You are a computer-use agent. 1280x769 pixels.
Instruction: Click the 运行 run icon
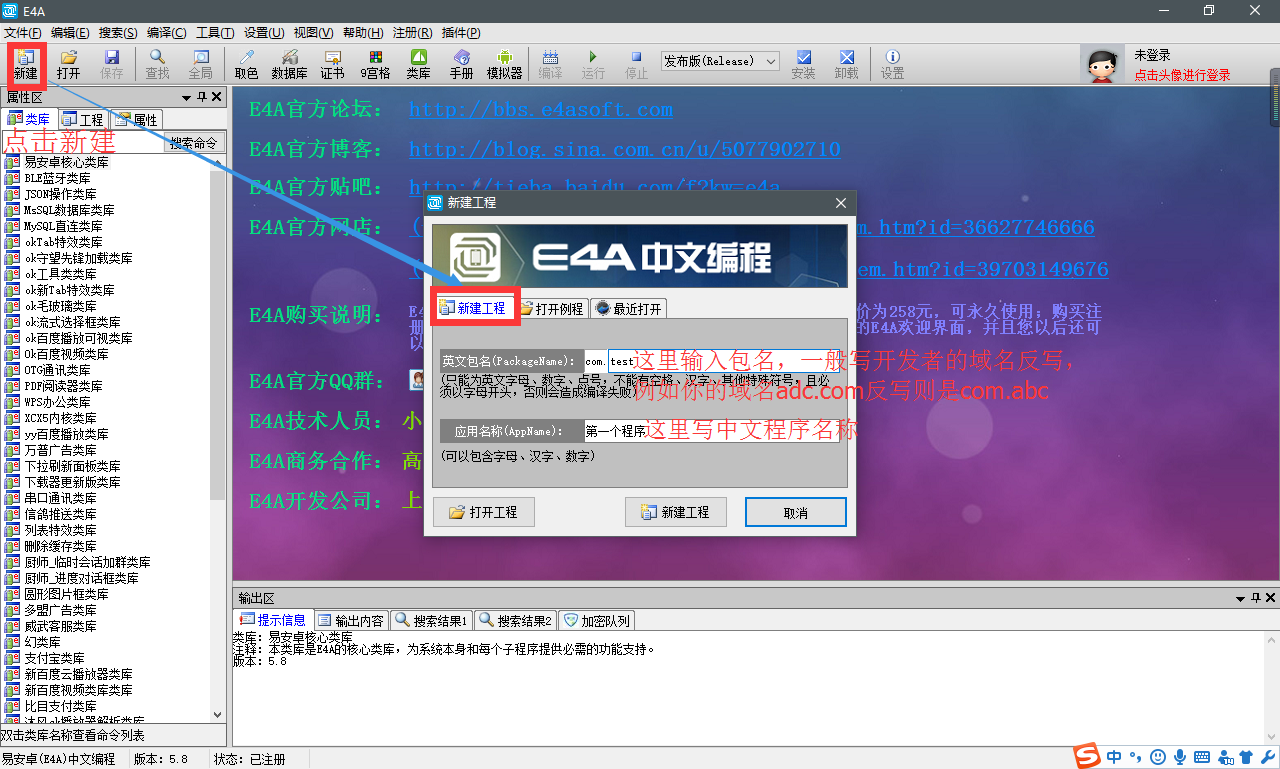(593, 64)
